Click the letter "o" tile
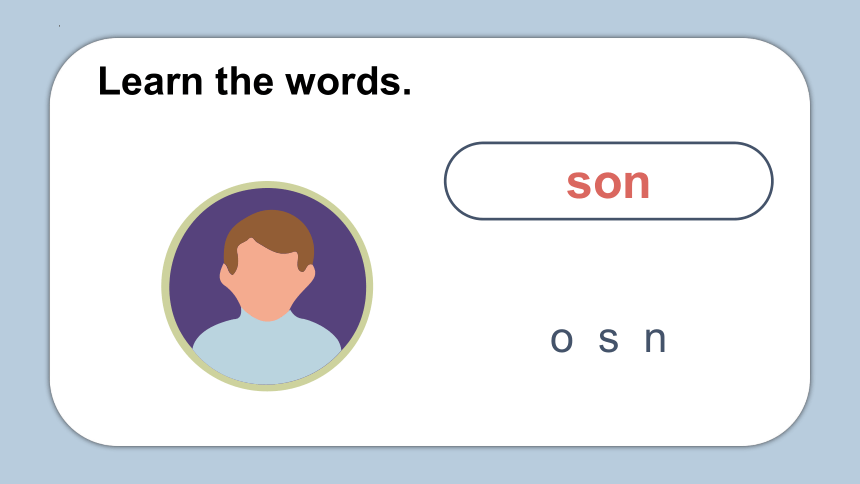Image resolution: width=860 pixels, height=484 pixels. 562,340
